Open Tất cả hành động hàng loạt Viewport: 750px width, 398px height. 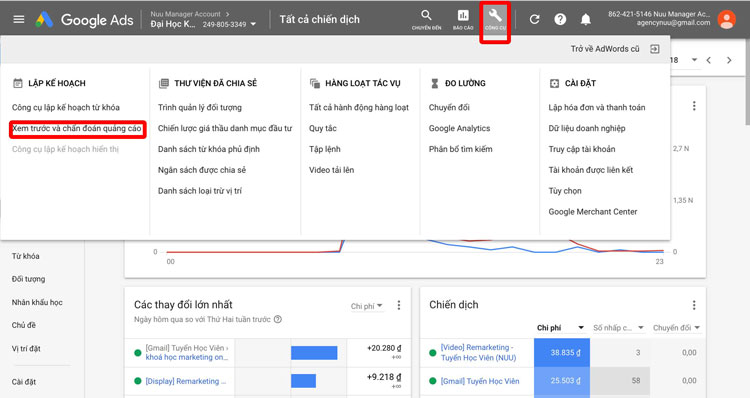(x=359, y=108)
